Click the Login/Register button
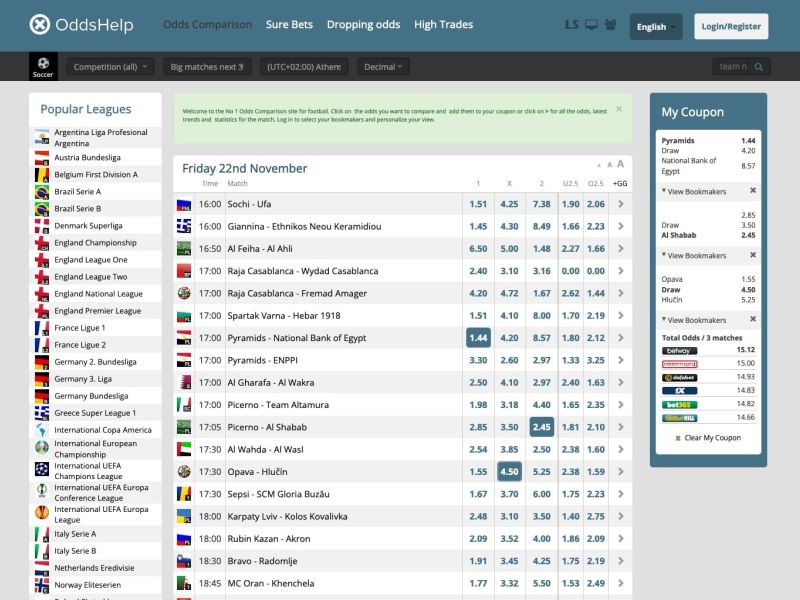 [x=730, y=27]
